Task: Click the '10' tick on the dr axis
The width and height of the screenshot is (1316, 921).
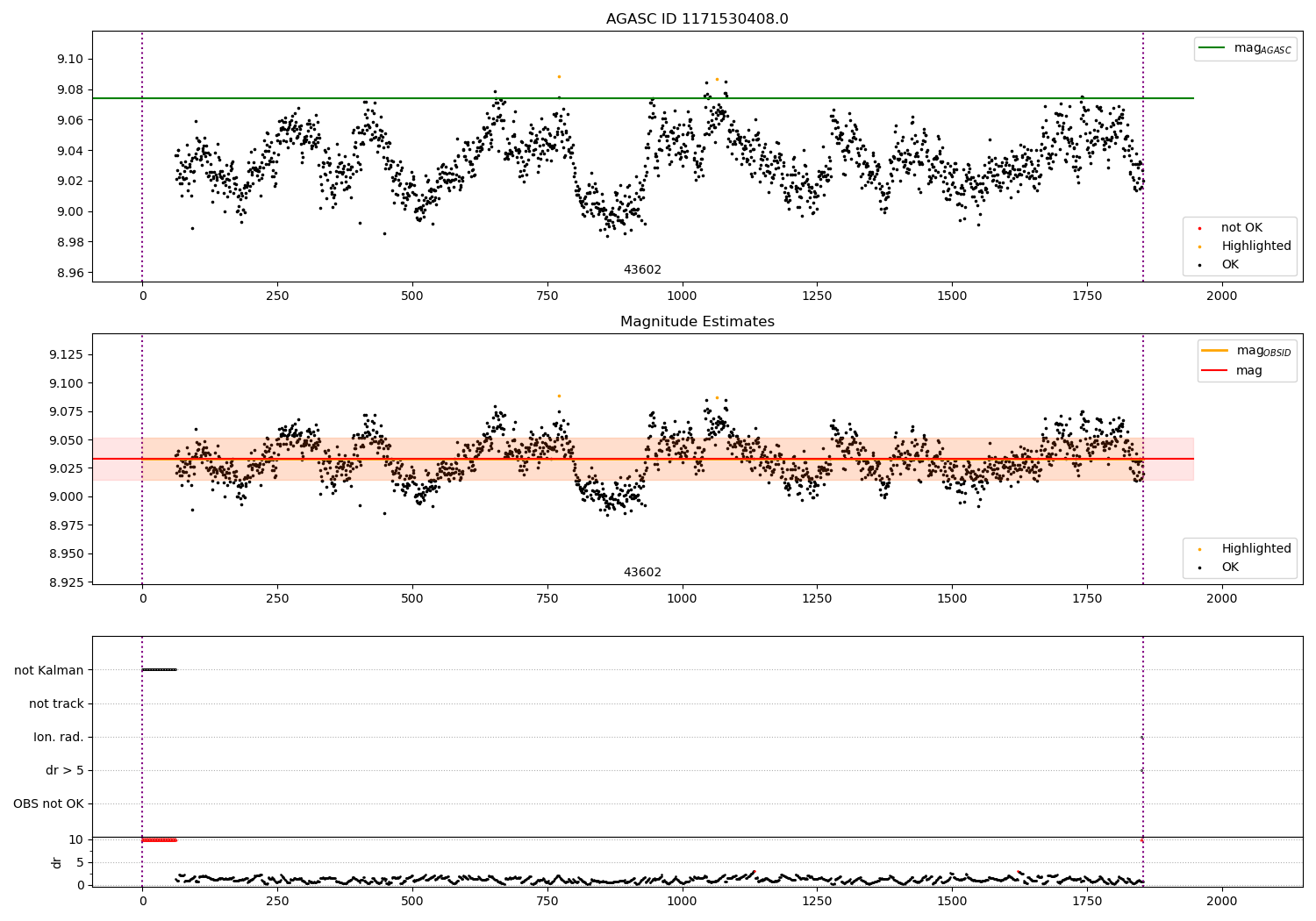Action: (76, 839)
